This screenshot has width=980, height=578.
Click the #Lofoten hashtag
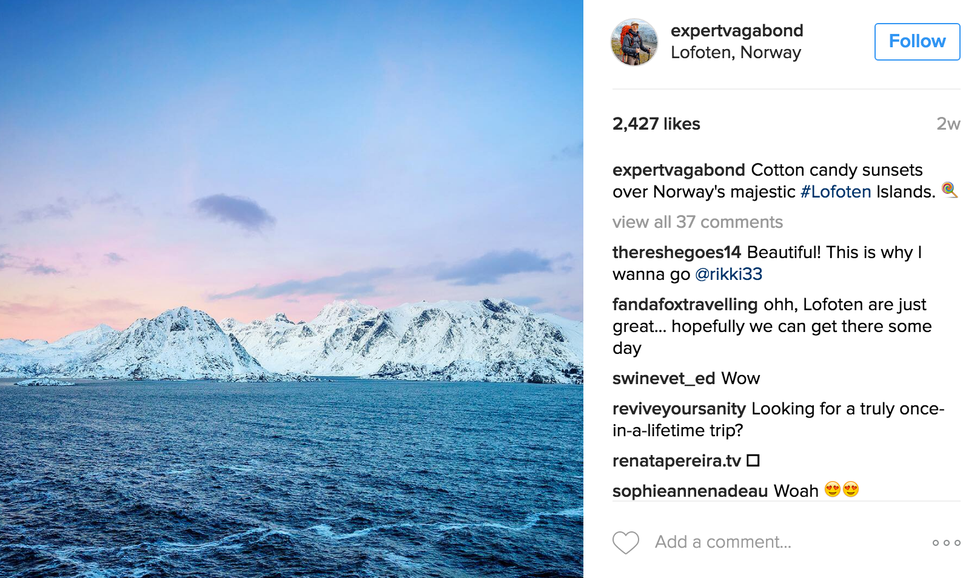(835, 192)
